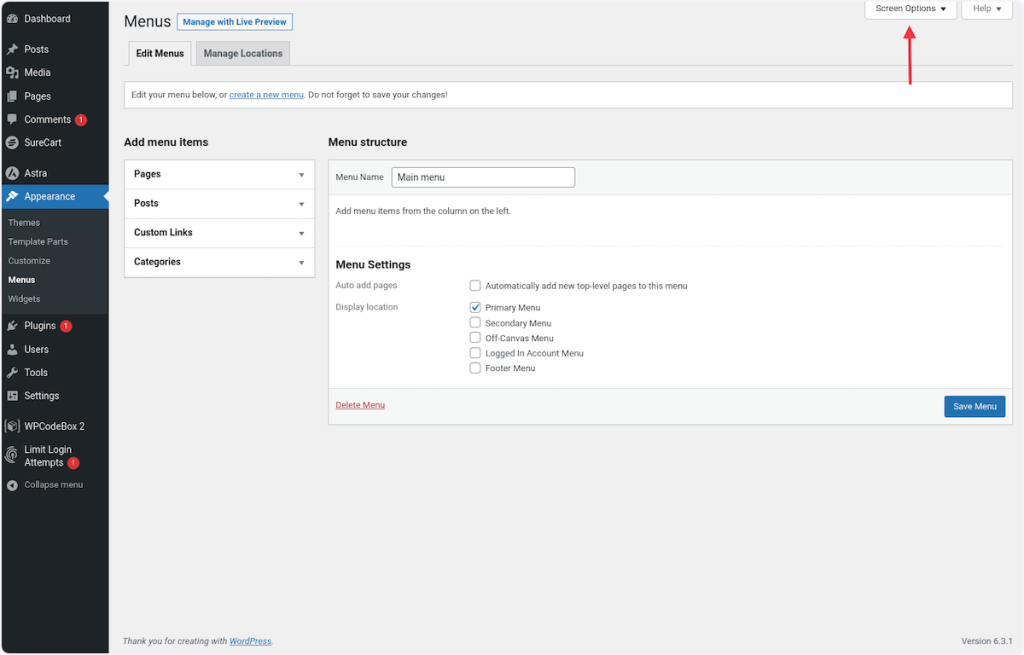Open Posts via its pin icon
The height and width of the screenshot is (655, 1024).
(x=12, y=49)
